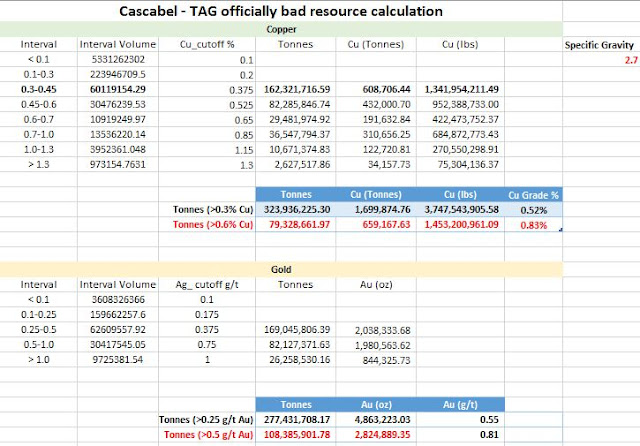Click the blue 'Cu Grade %' summary header
The height and width of the screenshot is (446, 640).
tap(533, 195)
